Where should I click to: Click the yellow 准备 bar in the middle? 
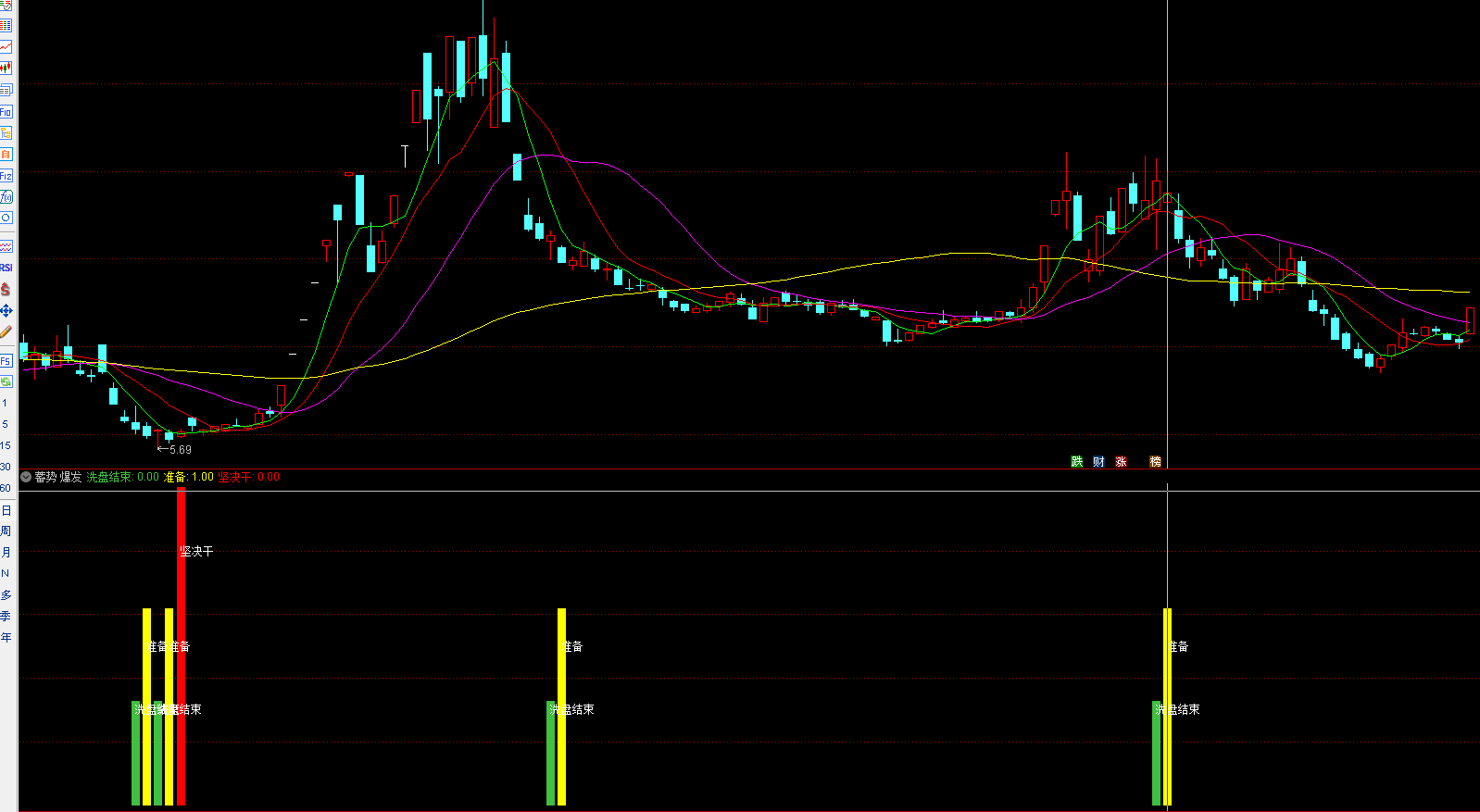[x=561, y=706]
